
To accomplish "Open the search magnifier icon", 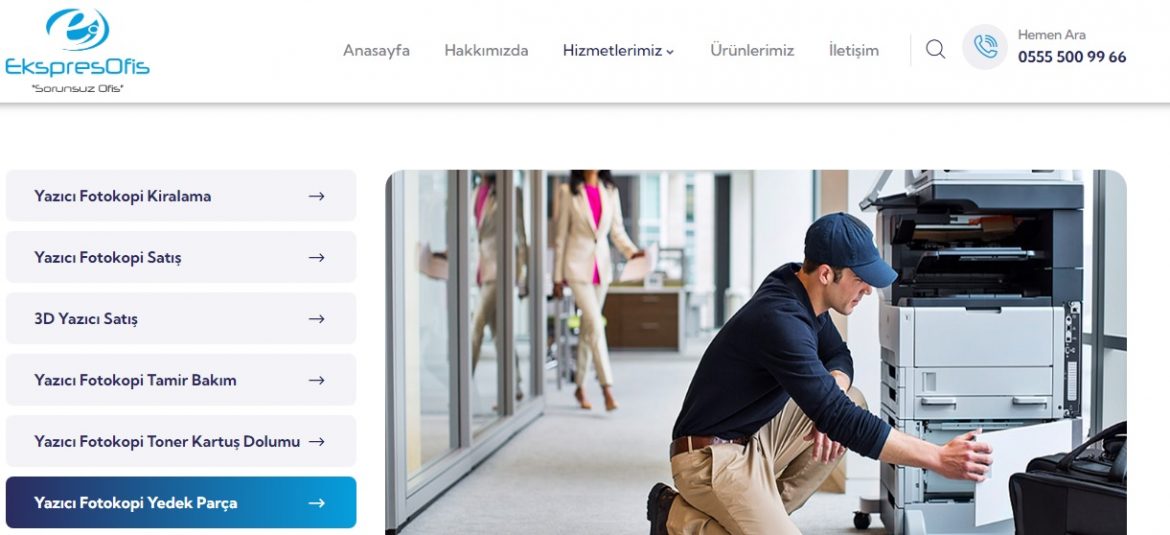I will click(x=935, y=49).
